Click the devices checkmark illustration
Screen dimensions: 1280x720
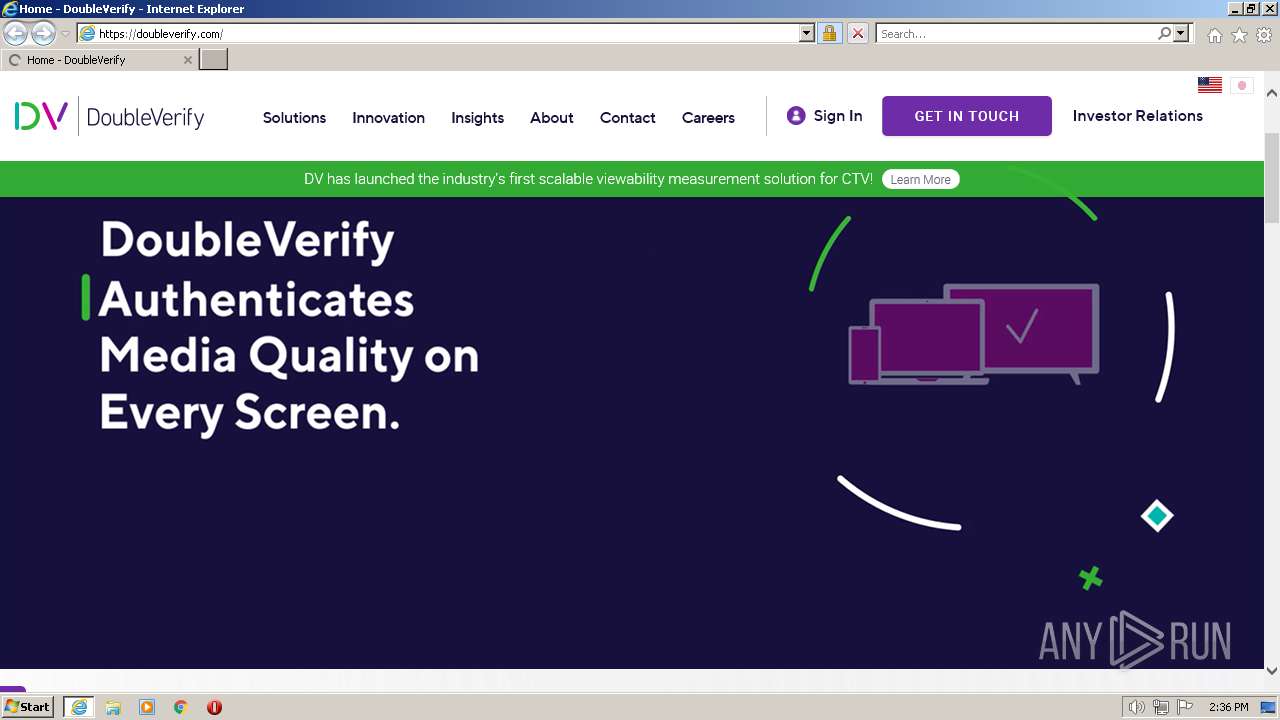[974, 334]
